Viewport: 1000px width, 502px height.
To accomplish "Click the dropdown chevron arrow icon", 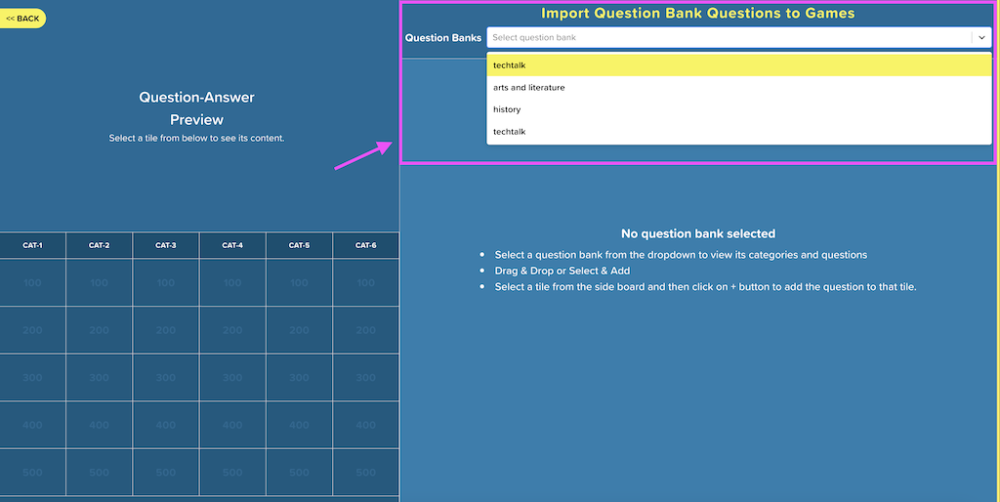I will click(982, 38).
